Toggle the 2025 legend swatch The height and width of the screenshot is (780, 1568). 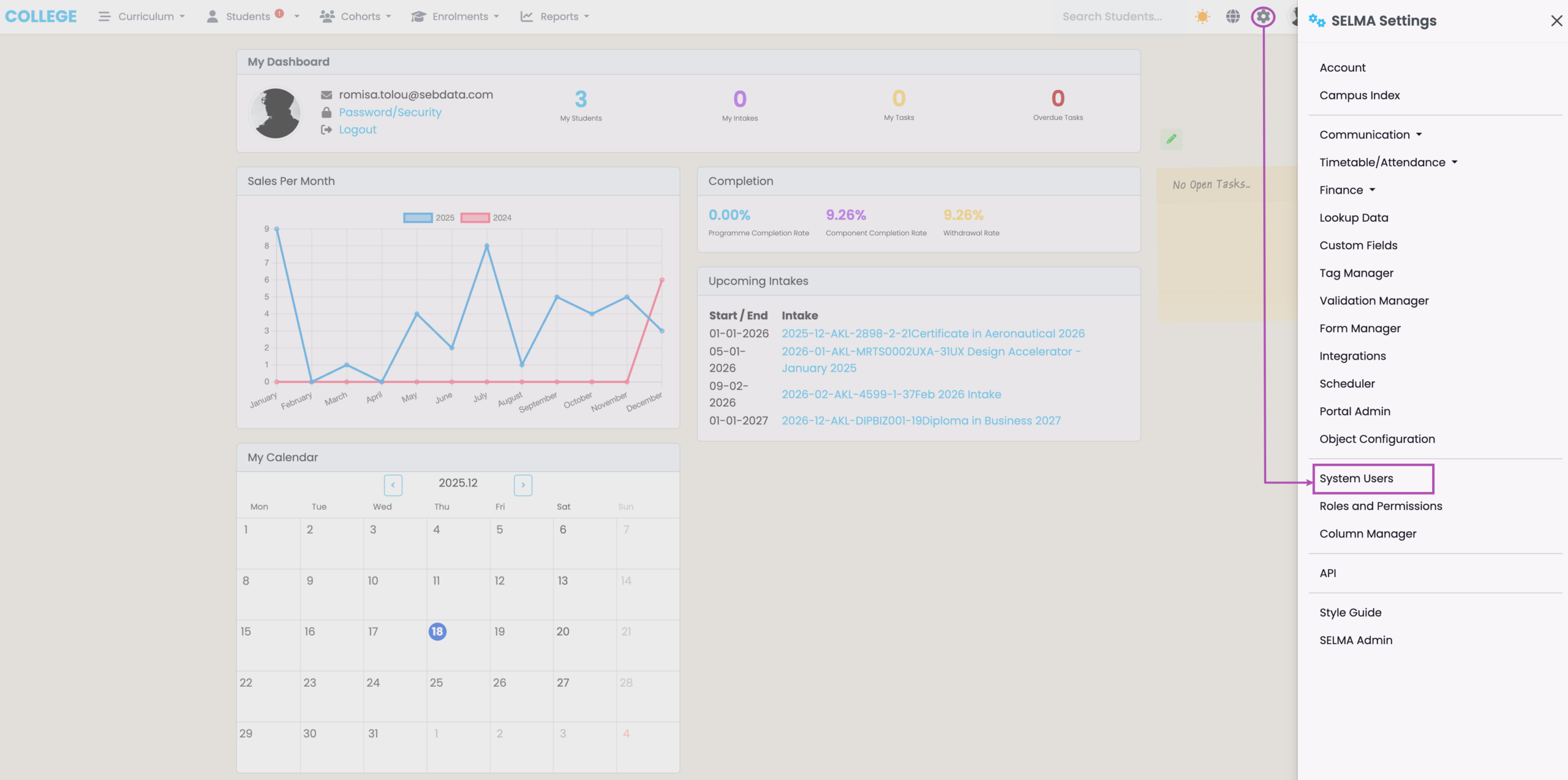point(418,218)
